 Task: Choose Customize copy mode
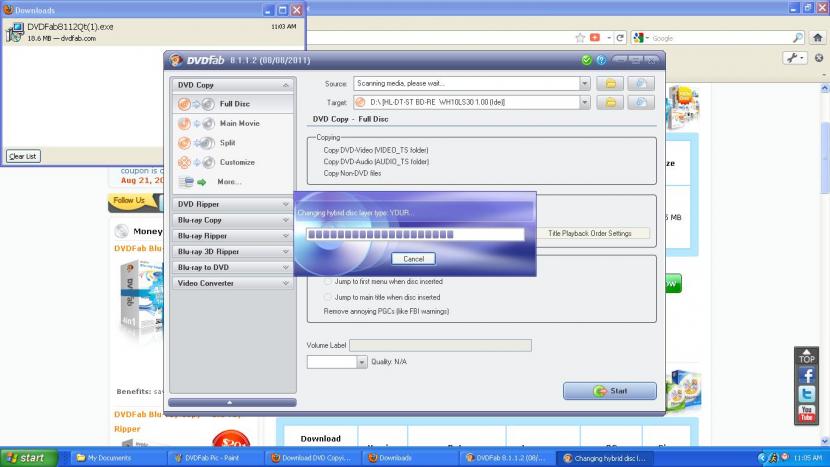pyautogui.click(x=237, y=162)
